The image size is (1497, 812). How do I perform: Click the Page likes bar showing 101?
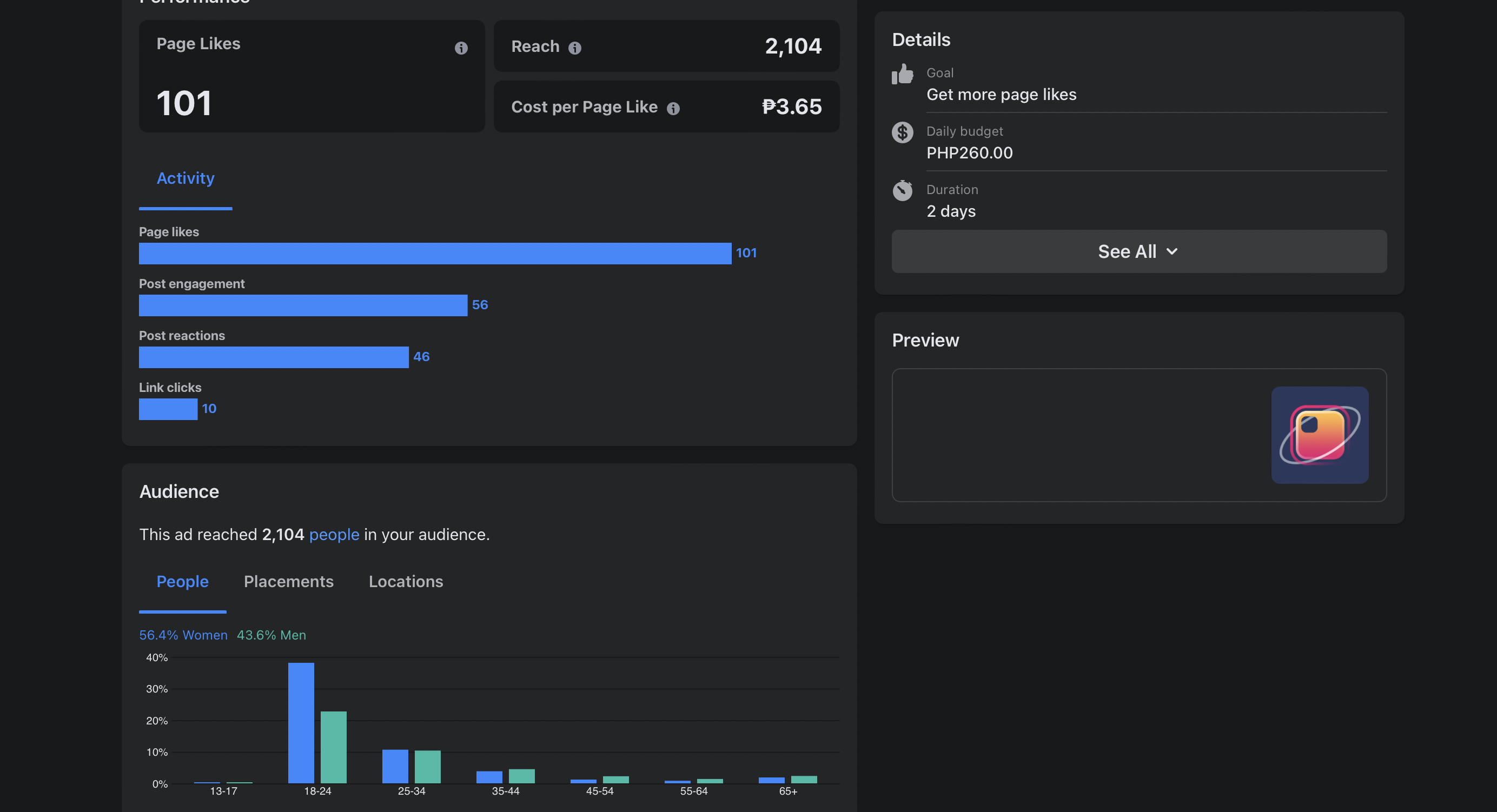(435, 254)
